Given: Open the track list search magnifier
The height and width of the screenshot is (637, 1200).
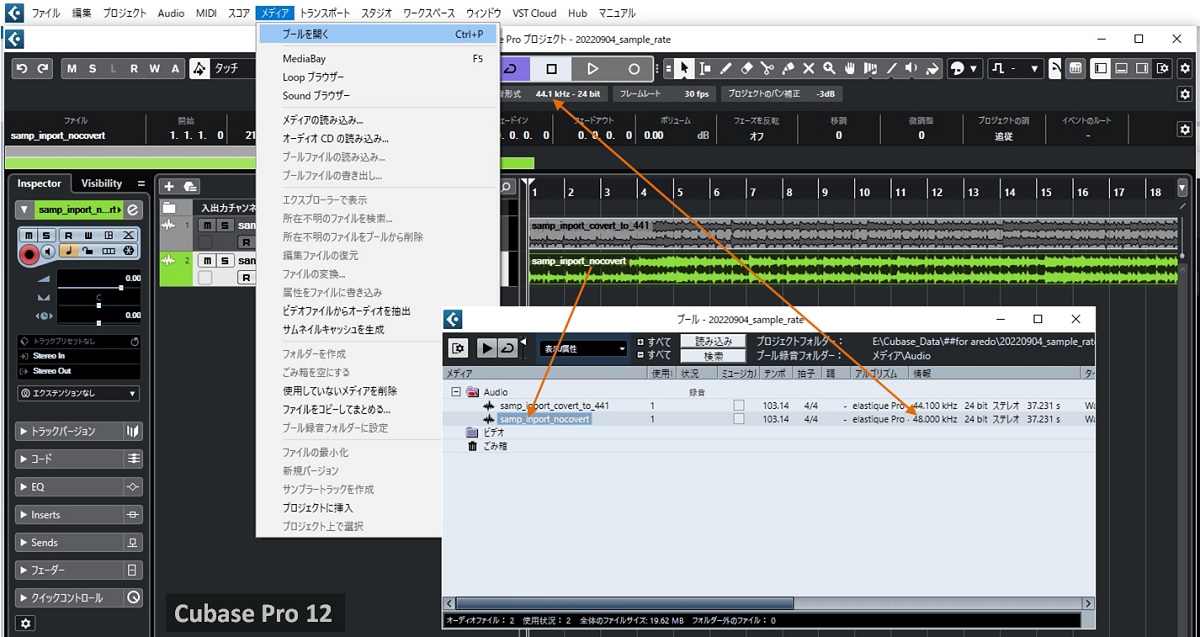Looking at the screenshot, I should point(507,186).
